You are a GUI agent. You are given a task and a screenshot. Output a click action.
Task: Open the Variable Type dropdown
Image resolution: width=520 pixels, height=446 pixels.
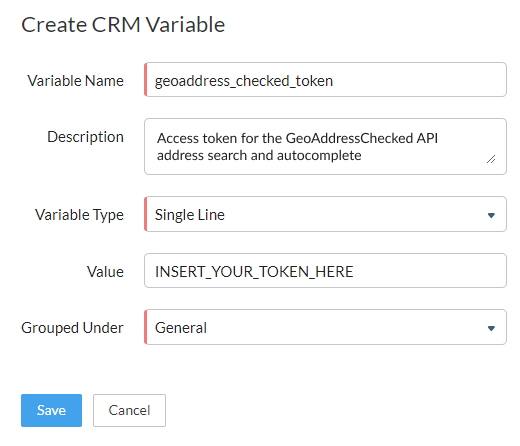325,214
